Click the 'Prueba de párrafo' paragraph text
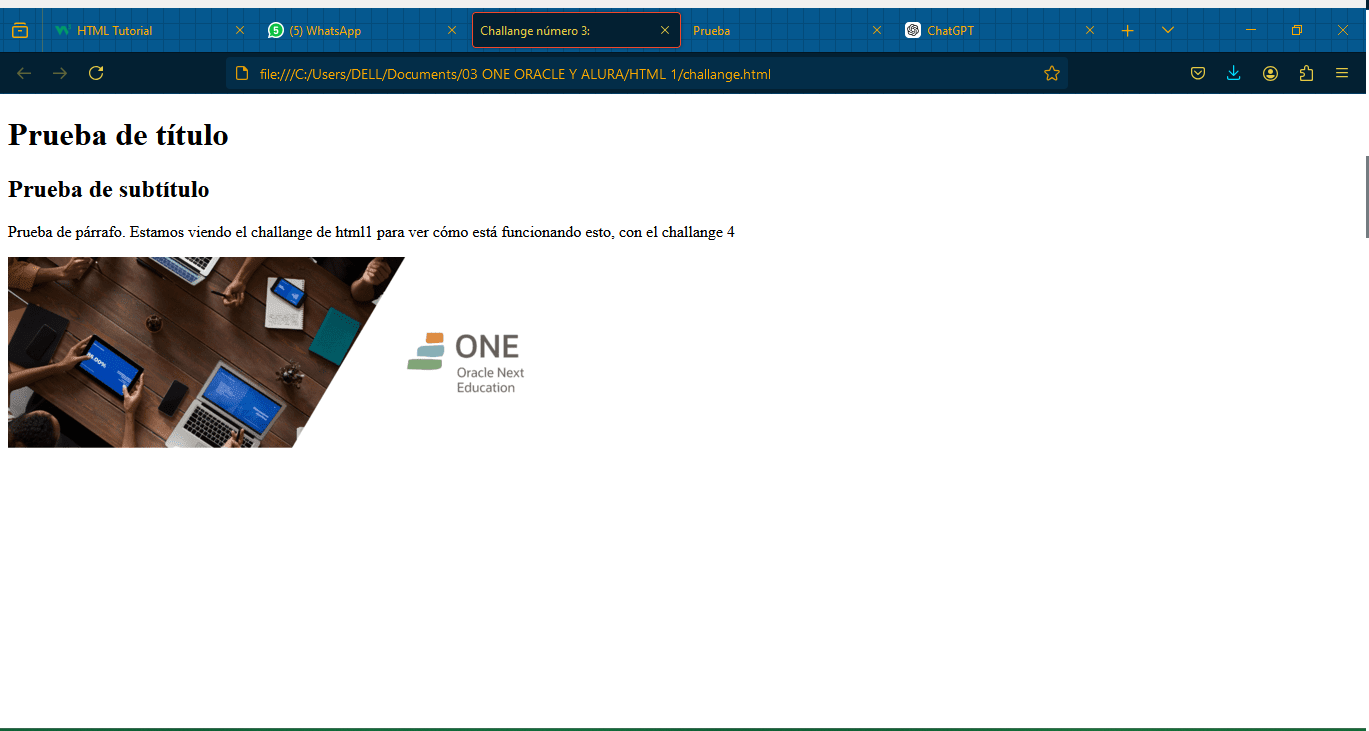The height and width of the screenshot is (731, 1369). (371, 232)
